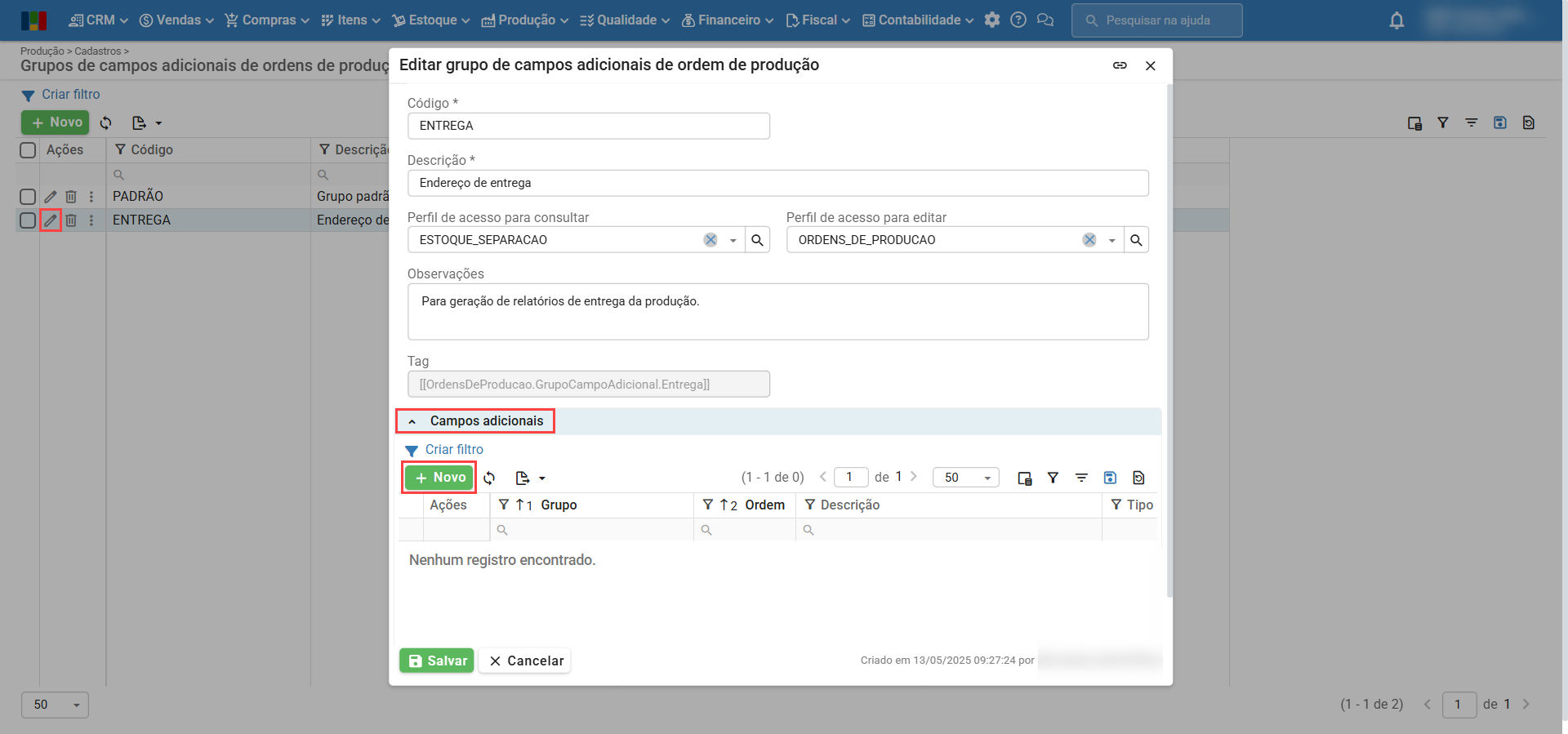This screenshot has width=1568, height=734.
Task: Filter the dialog grid Descrição column
Action: pos(810,505)
